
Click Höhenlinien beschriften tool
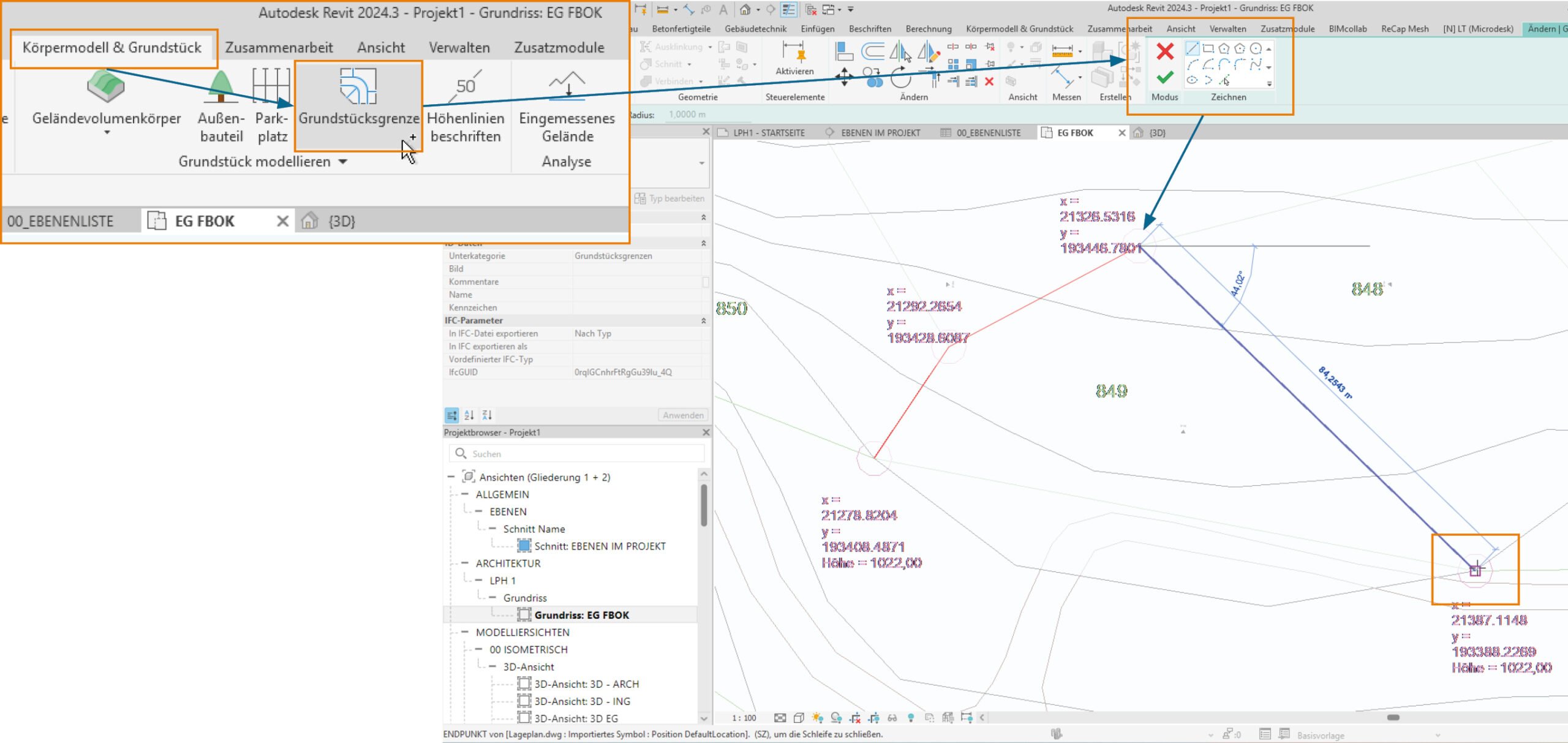tap(466, 106)
